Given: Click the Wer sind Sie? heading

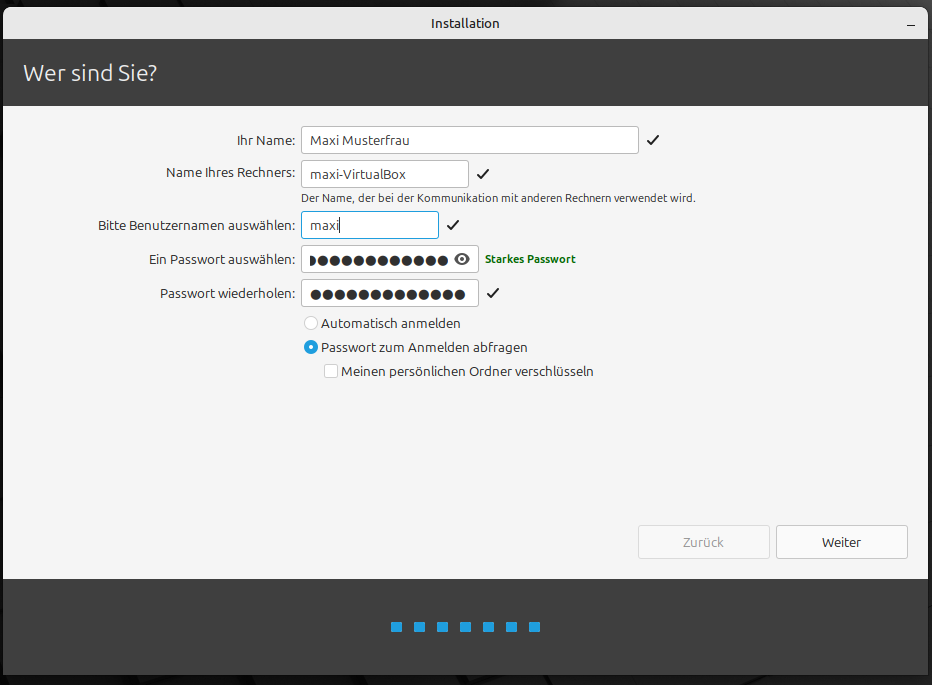Looking at the screenshot, I should (x=90, y=73).
